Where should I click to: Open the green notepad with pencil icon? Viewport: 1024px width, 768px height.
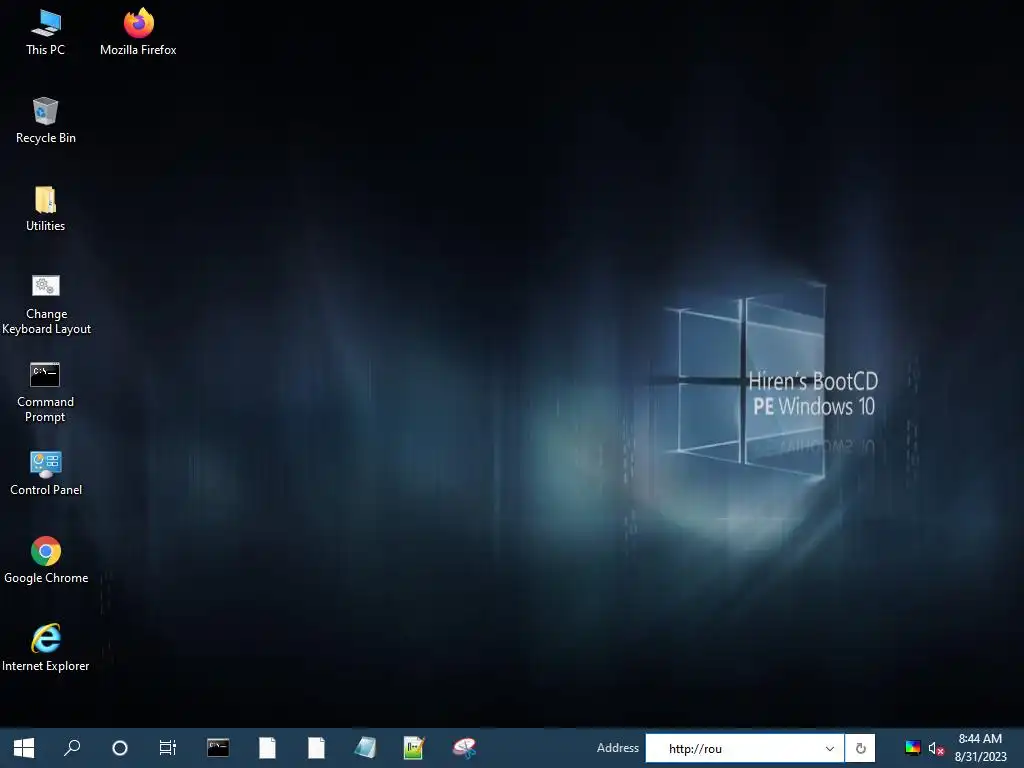pyautogui.click(x=414, y=748)
